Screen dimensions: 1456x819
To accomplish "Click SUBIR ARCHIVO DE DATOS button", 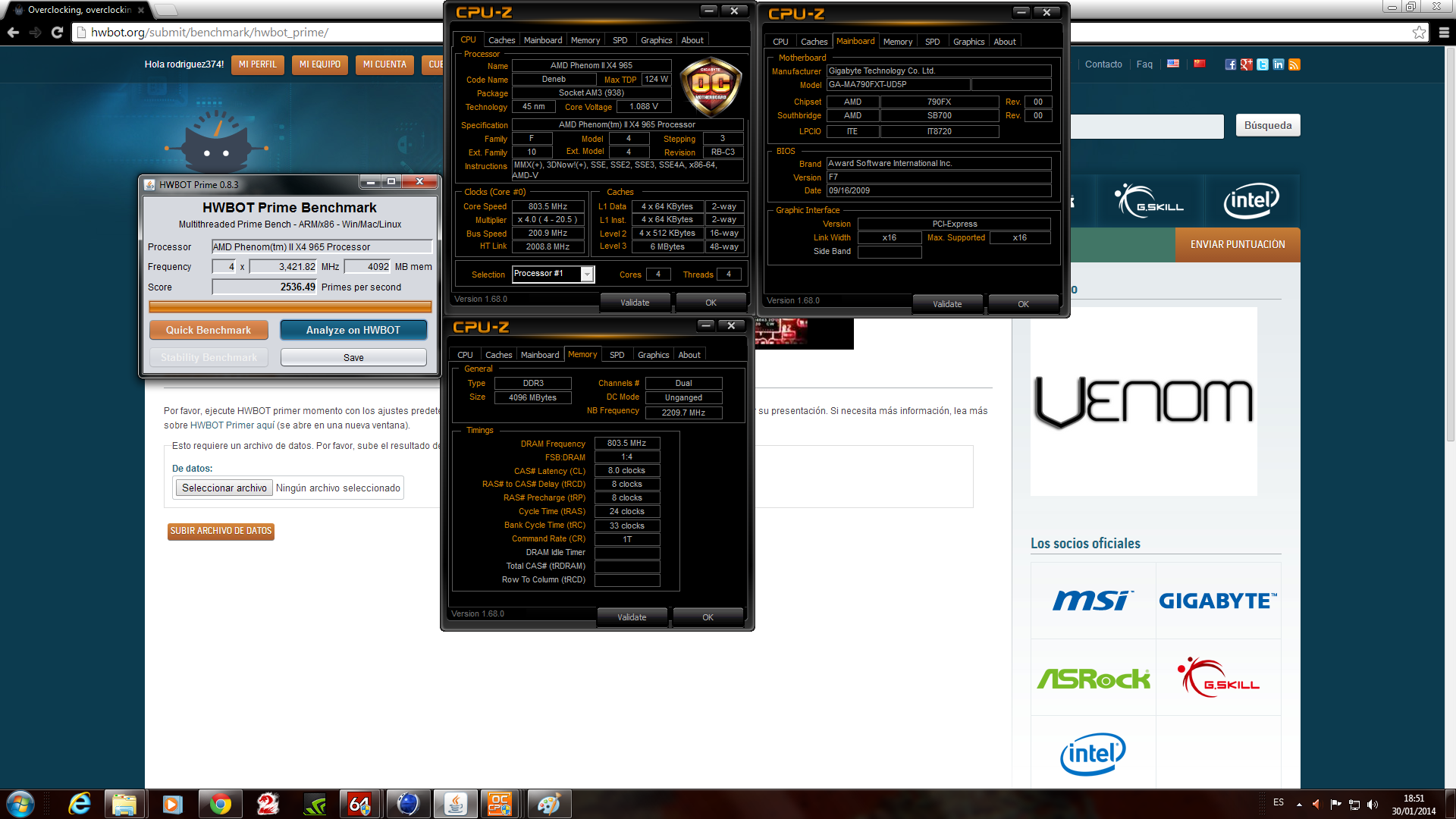I will pos(221,531).
